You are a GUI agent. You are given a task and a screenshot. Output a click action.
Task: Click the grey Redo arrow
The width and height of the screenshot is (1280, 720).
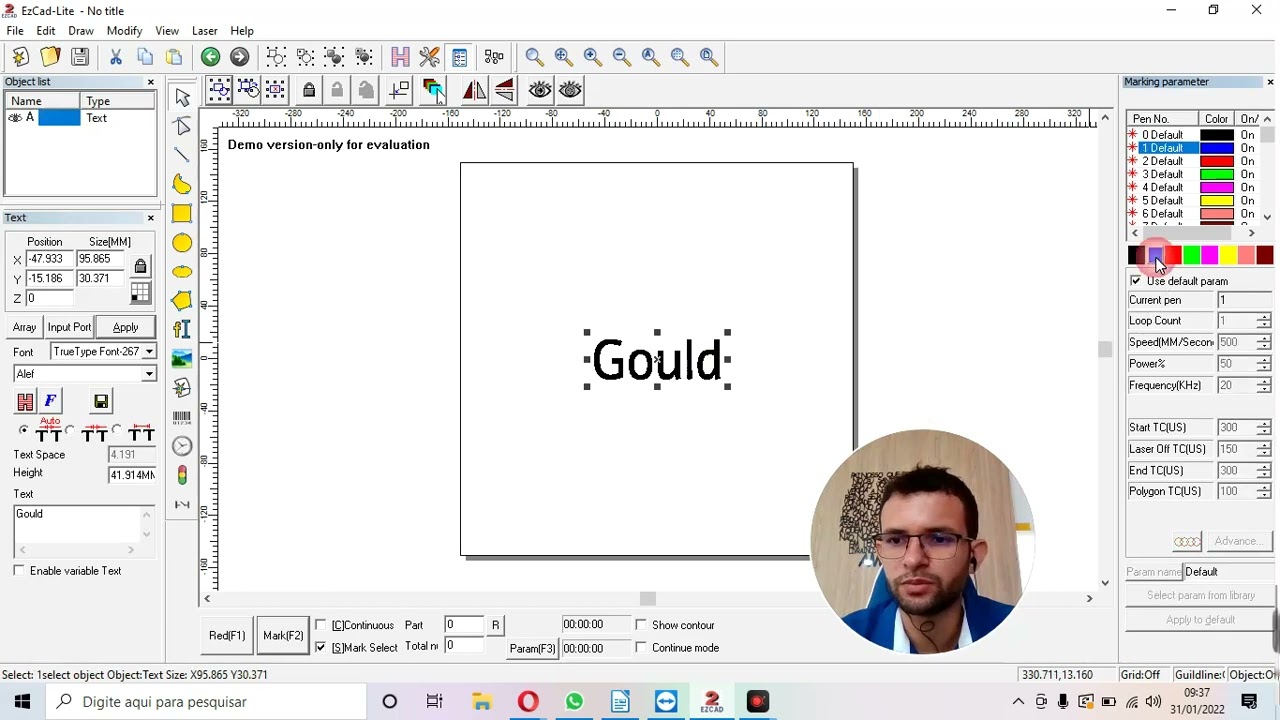click(x=239, y=57)
